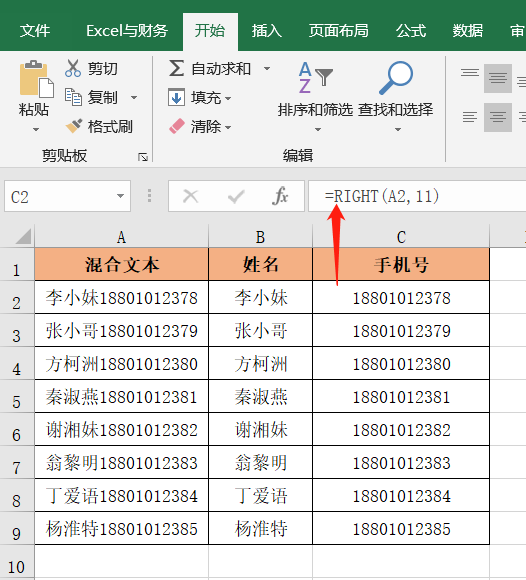
Task: Click the AutoSum sigma icon
Action: click(x=176, y=68)
